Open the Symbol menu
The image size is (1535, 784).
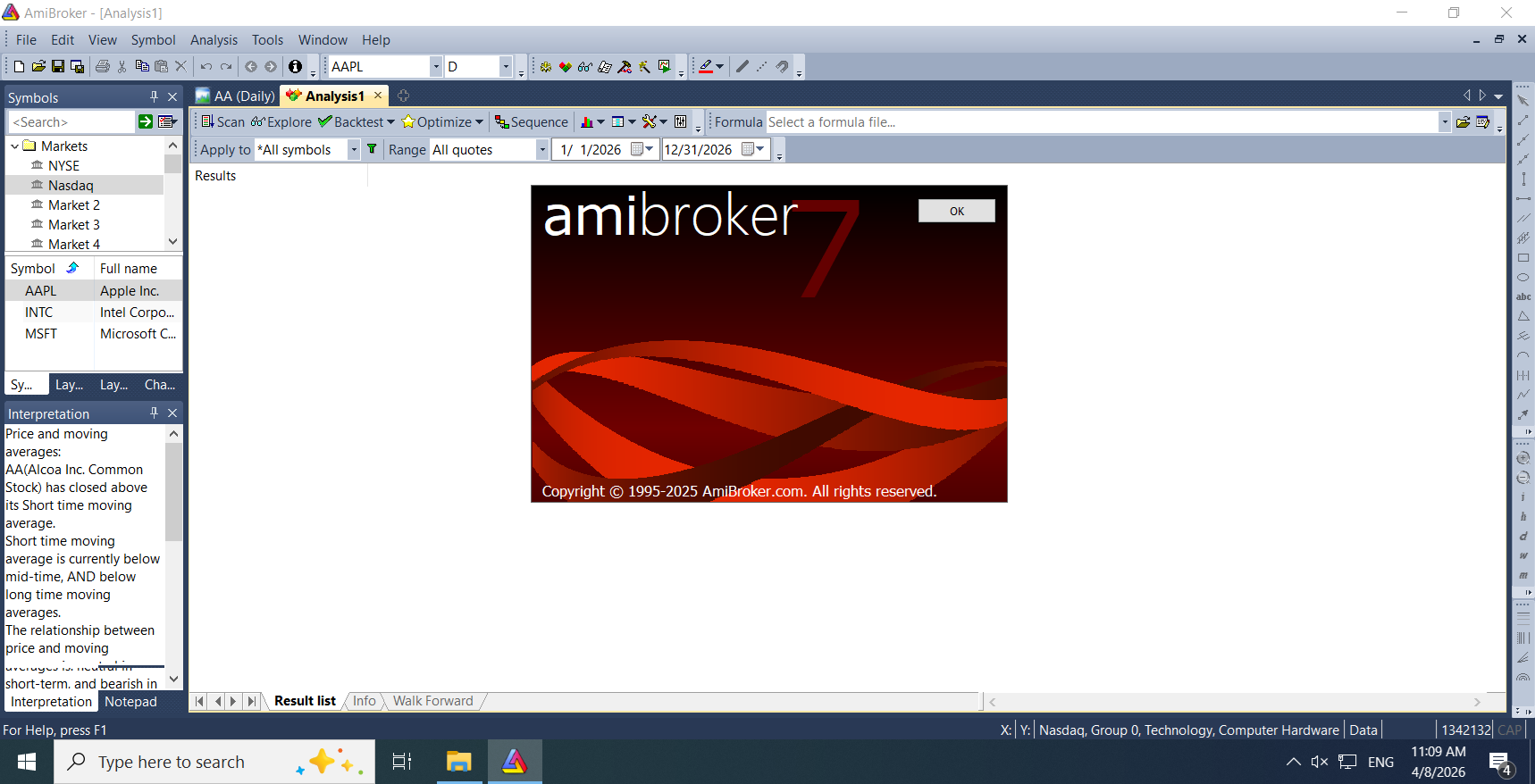point(153,39)
